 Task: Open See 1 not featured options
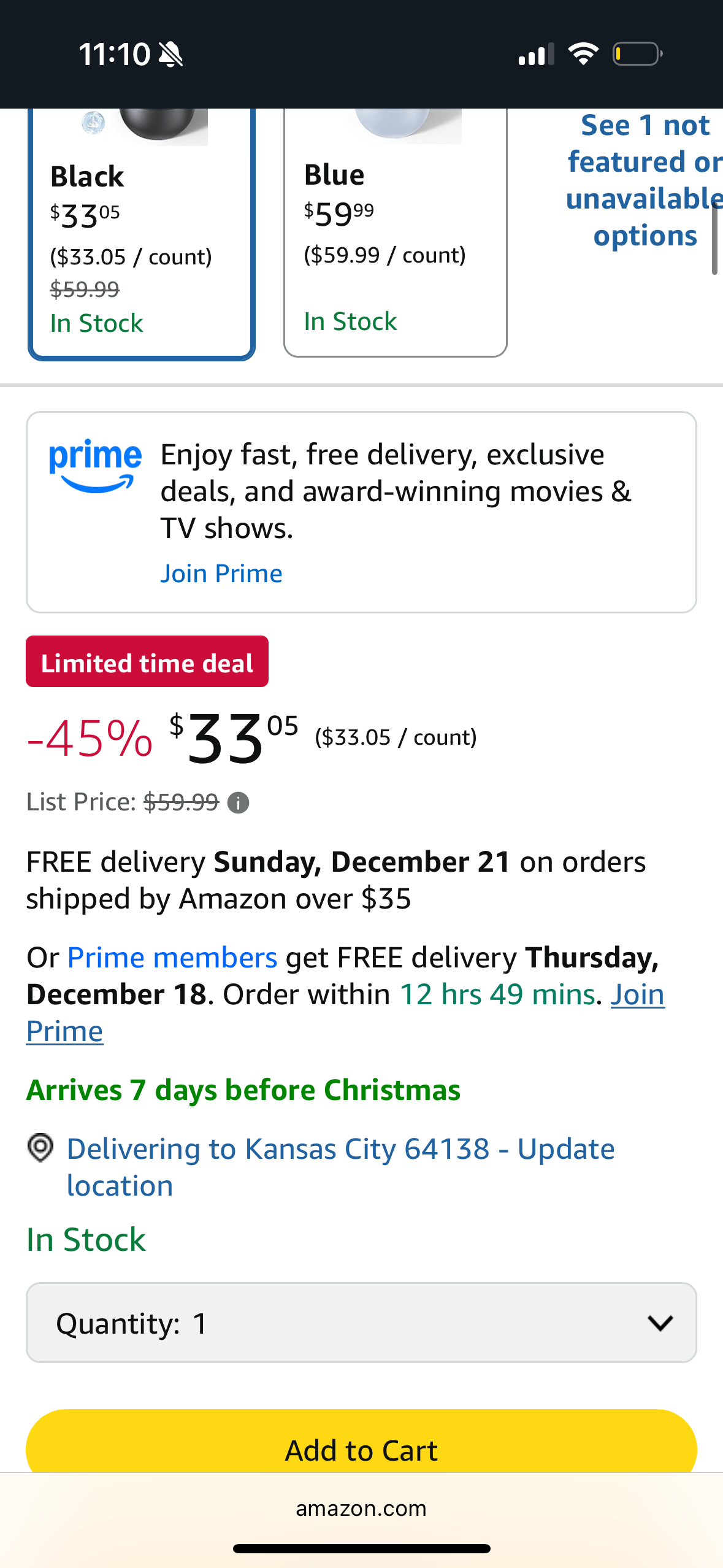click(x=644, y=180)
